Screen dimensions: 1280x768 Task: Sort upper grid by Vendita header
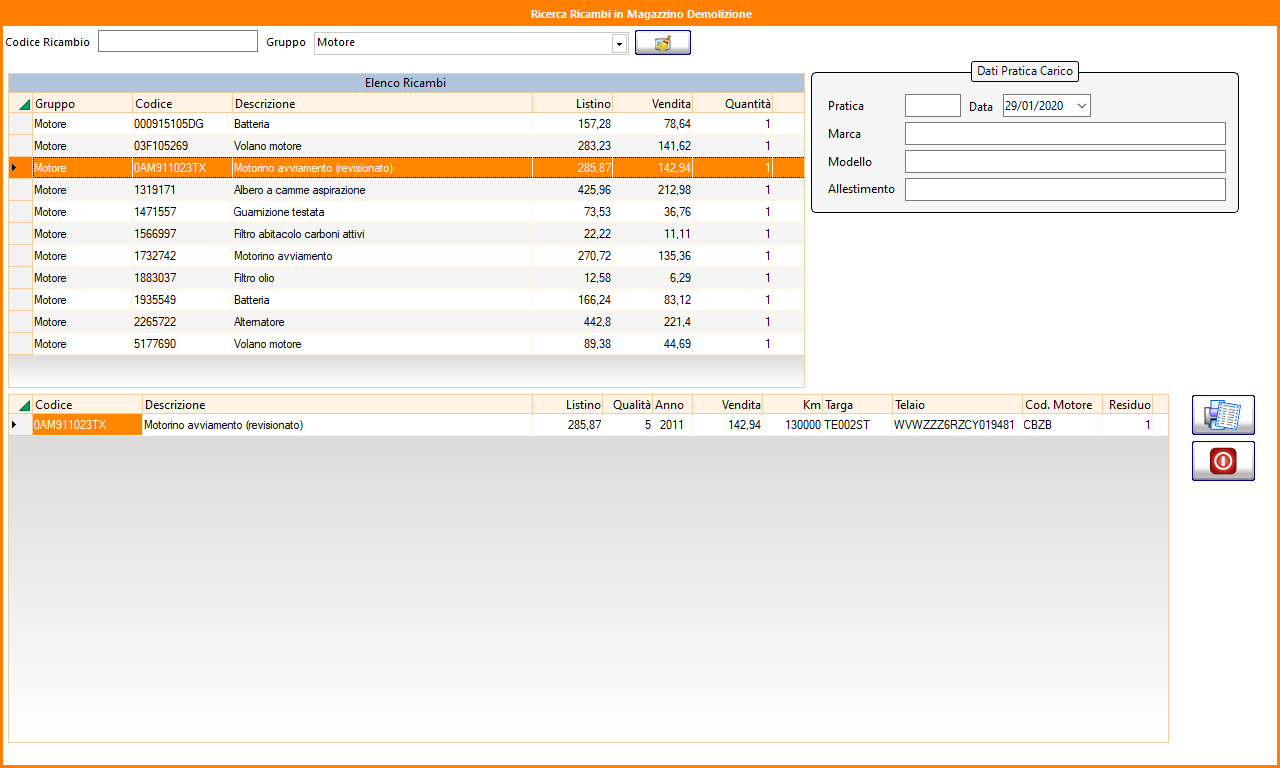652,104
